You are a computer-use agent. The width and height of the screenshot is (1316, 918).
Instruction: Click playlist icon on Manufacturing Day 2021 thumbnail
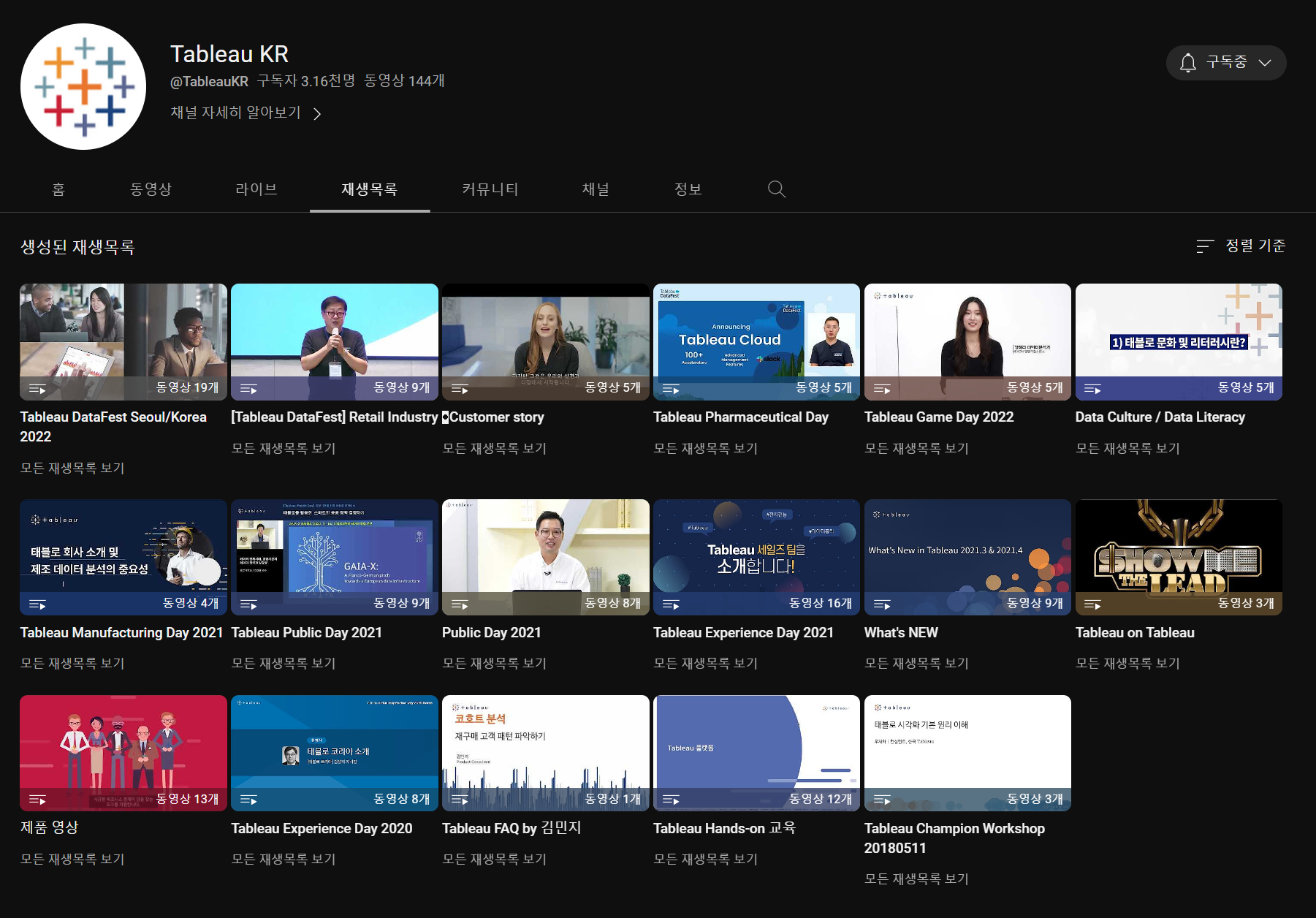click(x=37, y=604)
